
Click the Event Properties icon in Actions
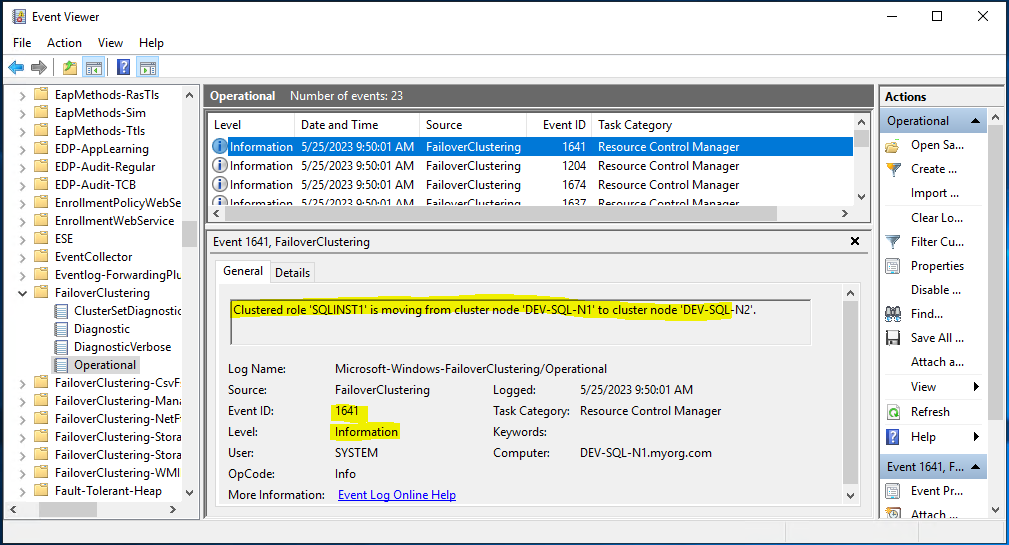tap(893, 491)
